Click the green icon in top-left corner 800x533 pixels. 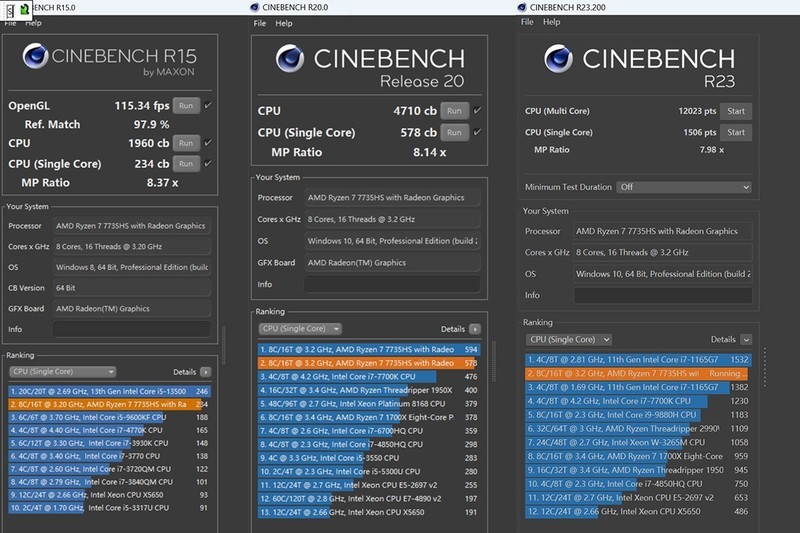pos(24,8)
